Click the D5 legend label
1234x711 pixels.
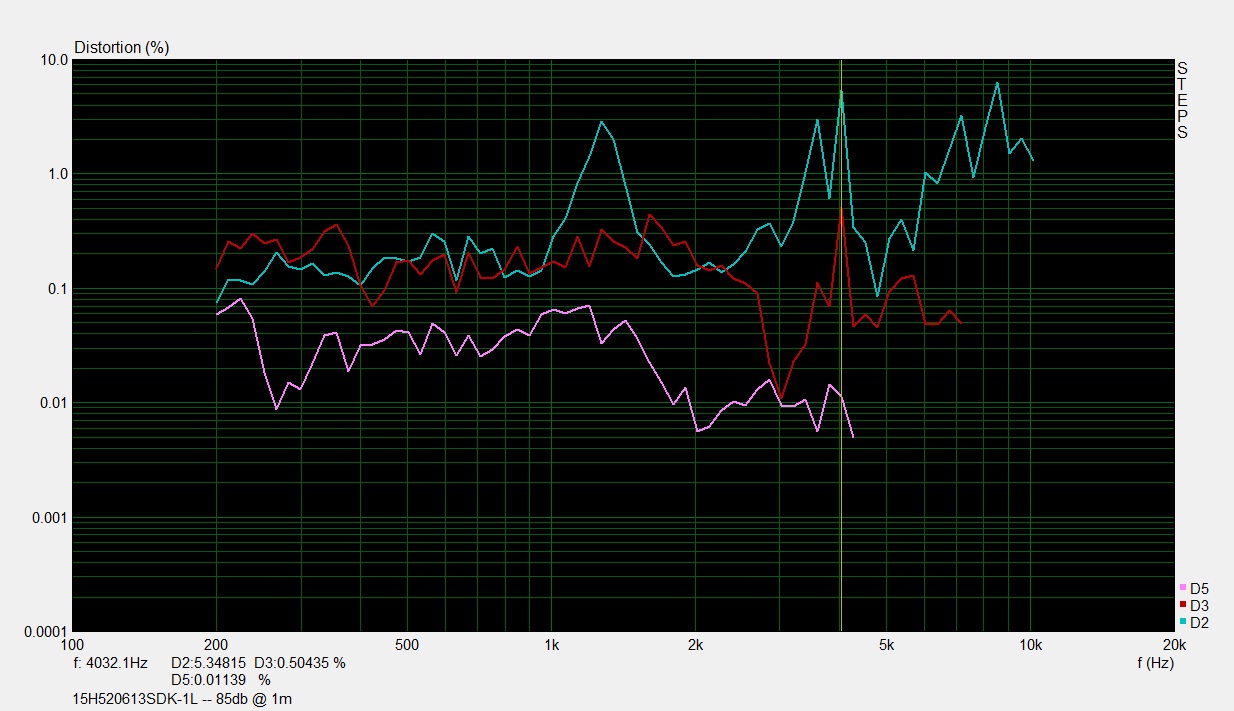coord(1199,588)
